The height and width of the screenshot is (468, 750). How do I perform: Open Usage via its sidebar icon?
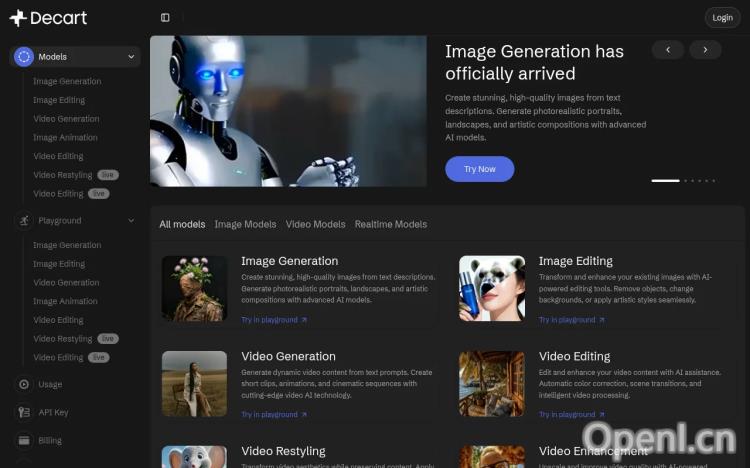coord(24,384)
